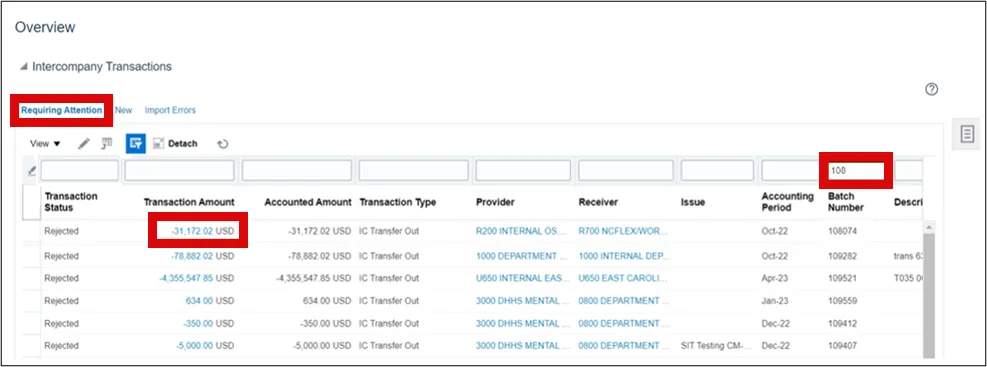Select the Requiring Attention tab
This screenshot has width=987, height=367.
pyautogui.click(x=62, y=110)
